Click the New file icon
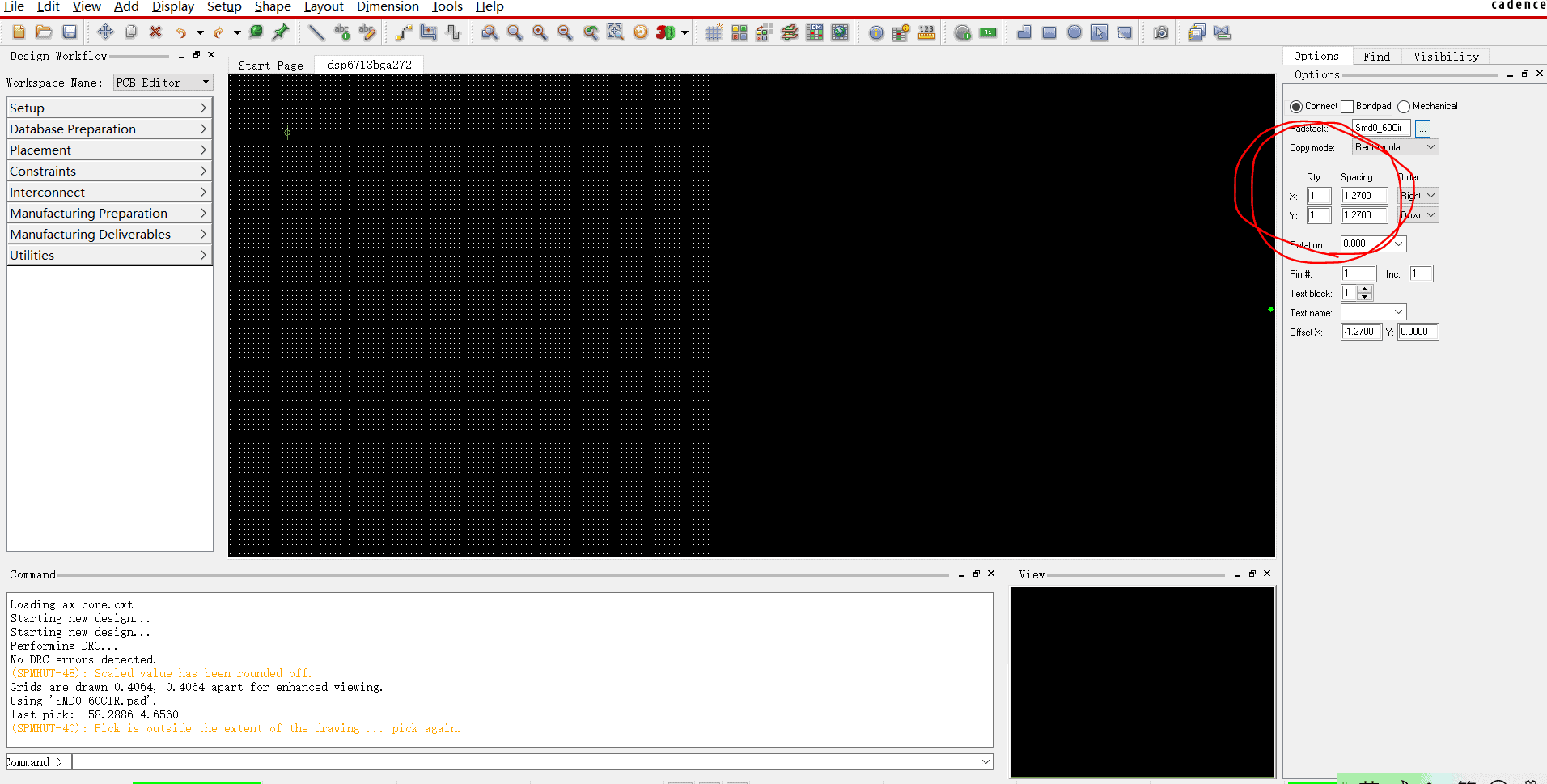Screen dimensions: 1547x784 pos(19,32)
